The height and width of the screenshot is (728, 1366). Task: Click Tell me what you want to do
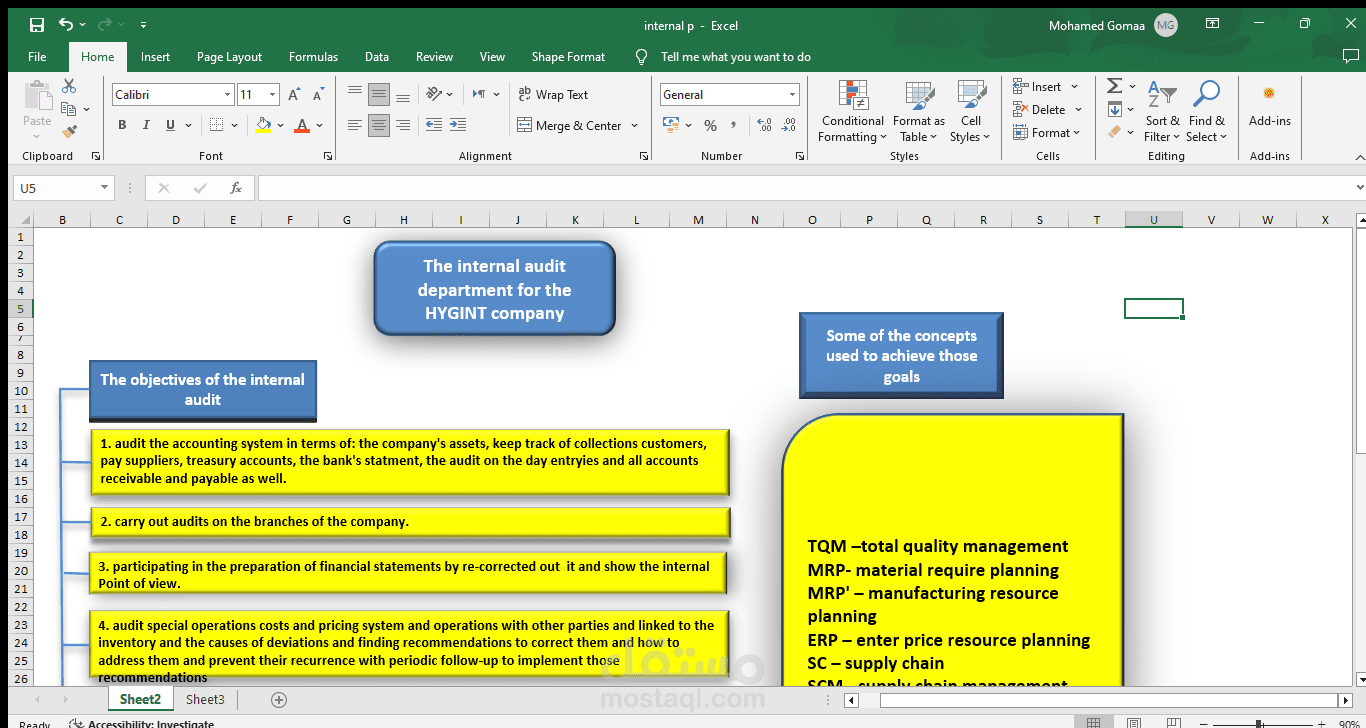click(x=735, y=57)
